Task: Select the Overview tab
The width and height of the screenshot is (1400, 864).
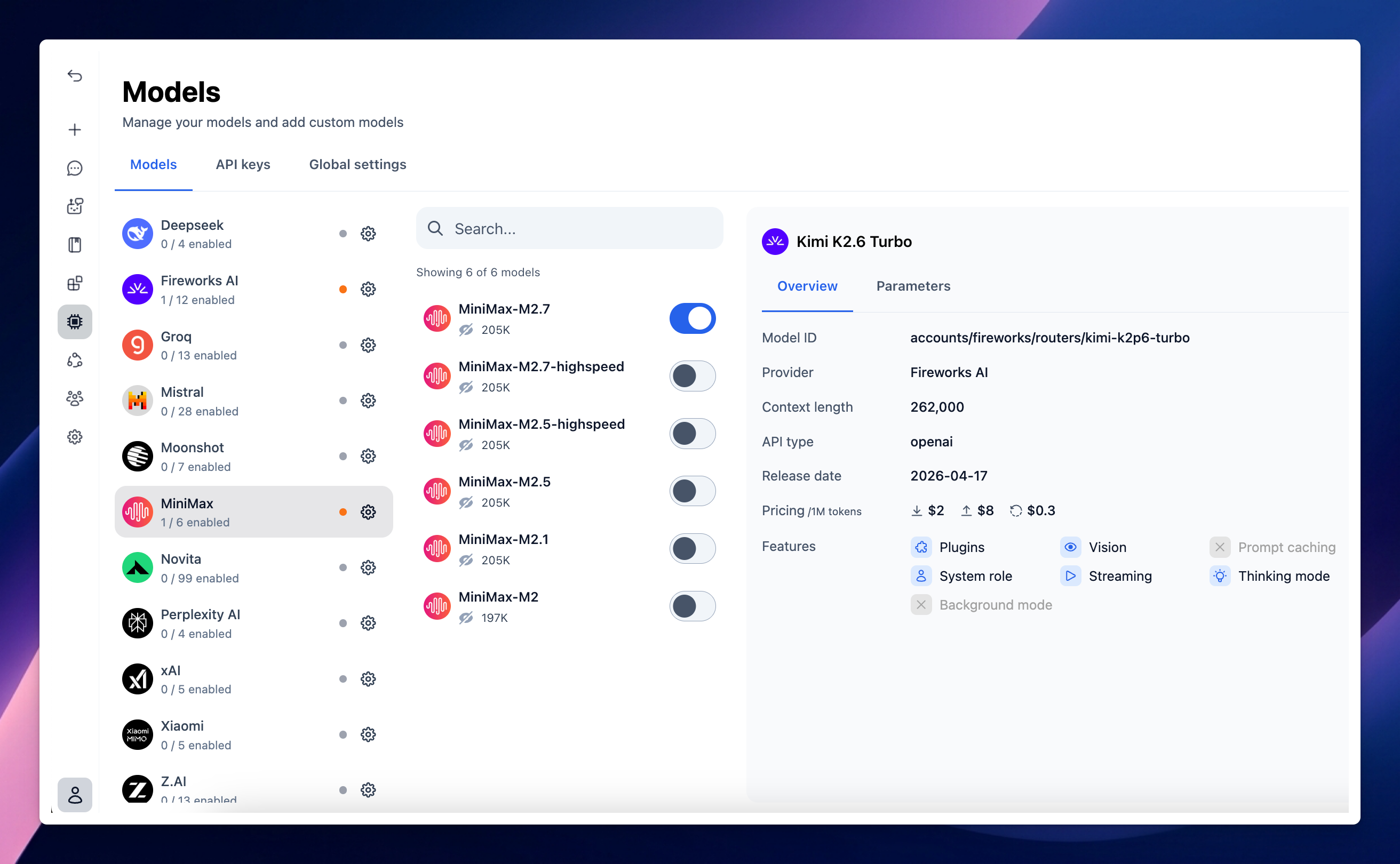Action: coord(807,286)
